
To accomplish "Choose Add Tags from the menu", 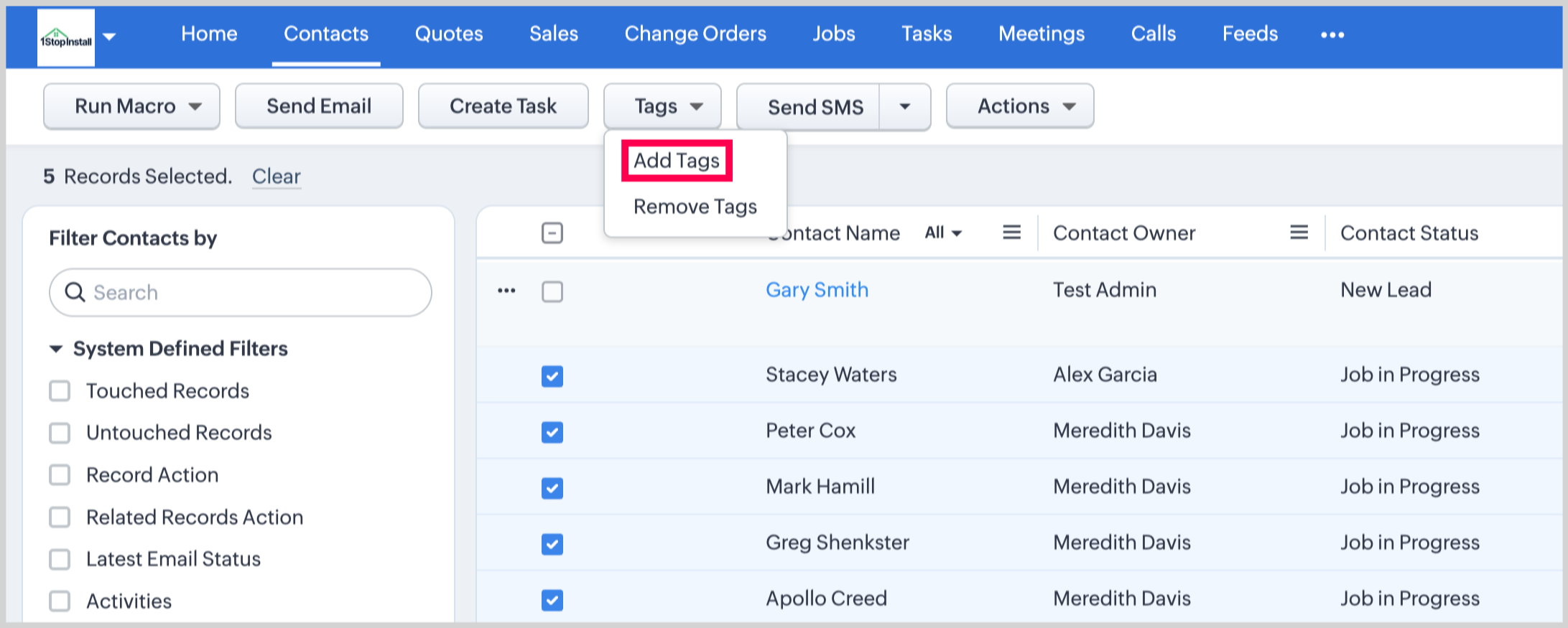I will click(x=676, y=161).
